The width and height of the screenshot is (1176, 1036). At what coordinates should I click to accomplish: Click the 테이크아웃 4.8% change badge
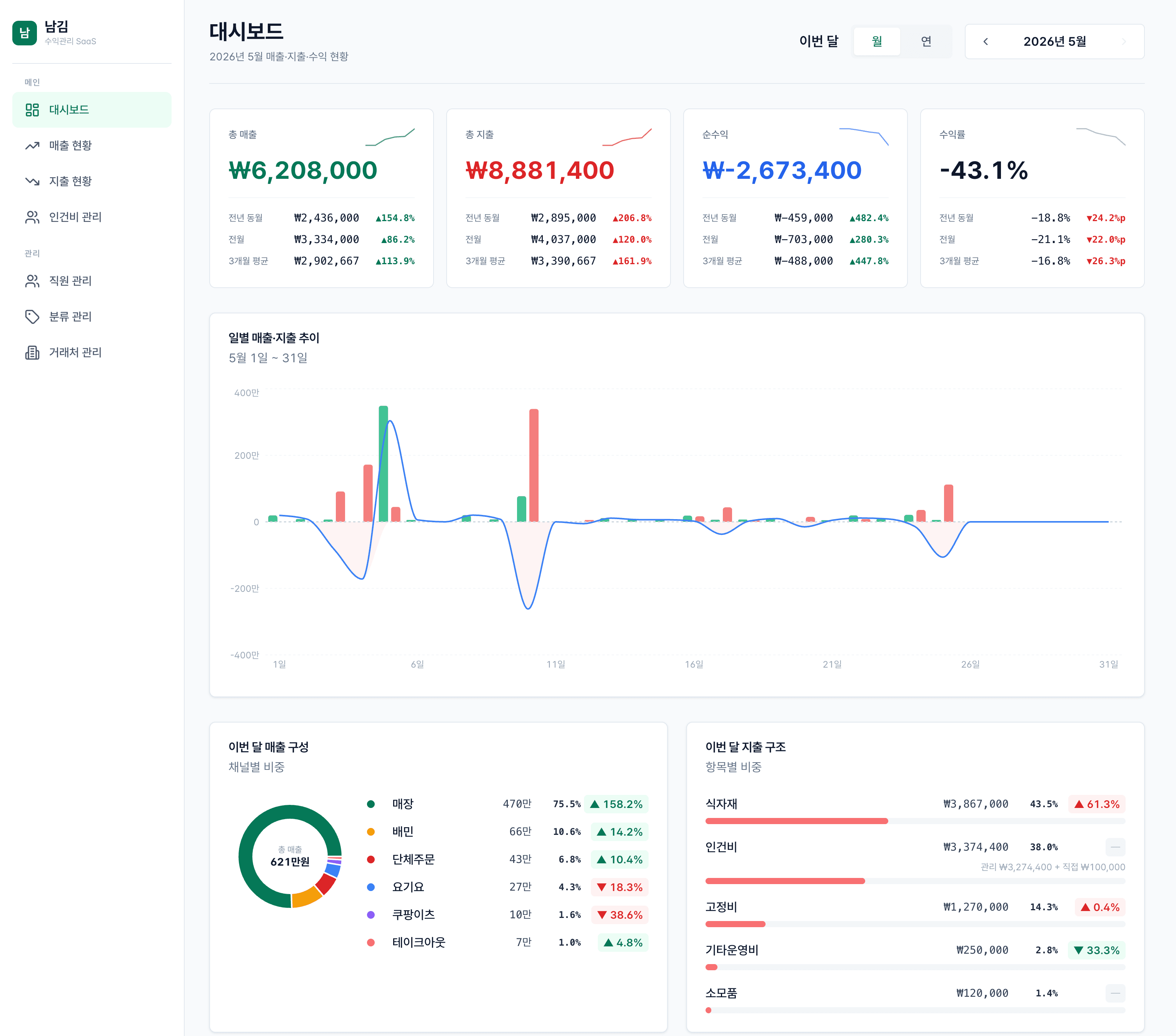(x=623, y=942)
